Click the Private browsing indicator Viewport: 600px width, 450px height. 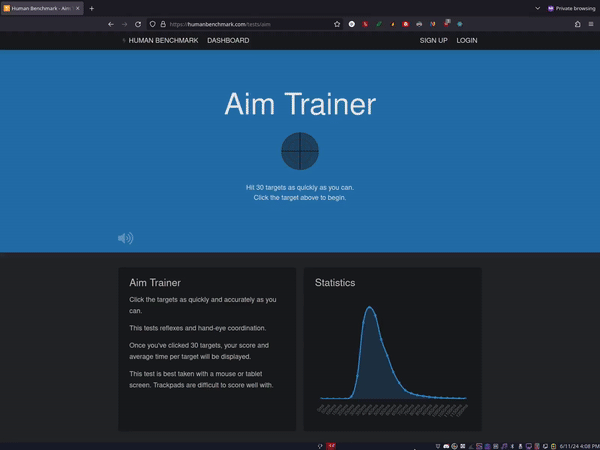[x=571, y=8]
